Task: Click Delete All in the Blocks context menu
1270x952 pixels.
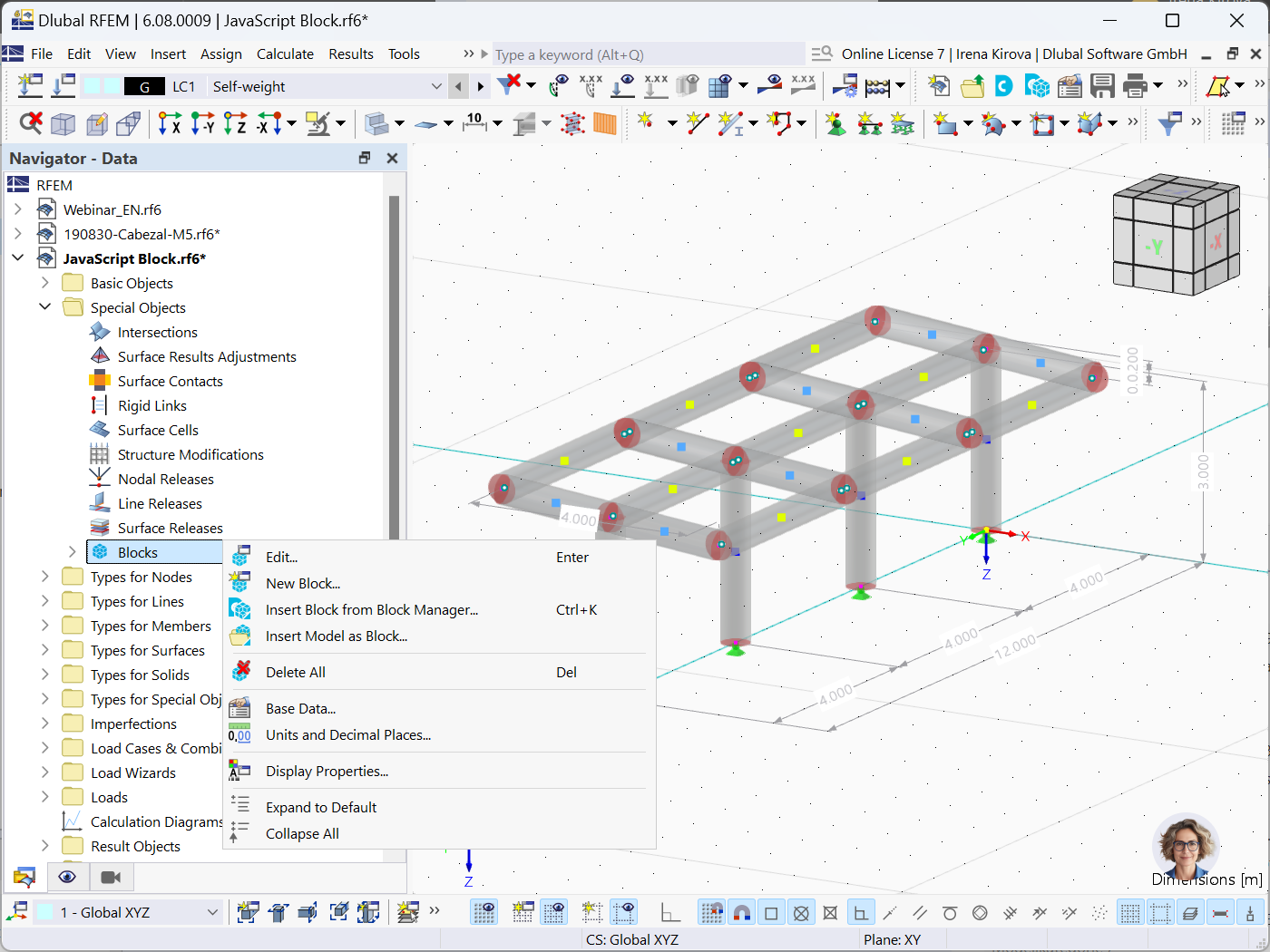Action: pos(294,672)
